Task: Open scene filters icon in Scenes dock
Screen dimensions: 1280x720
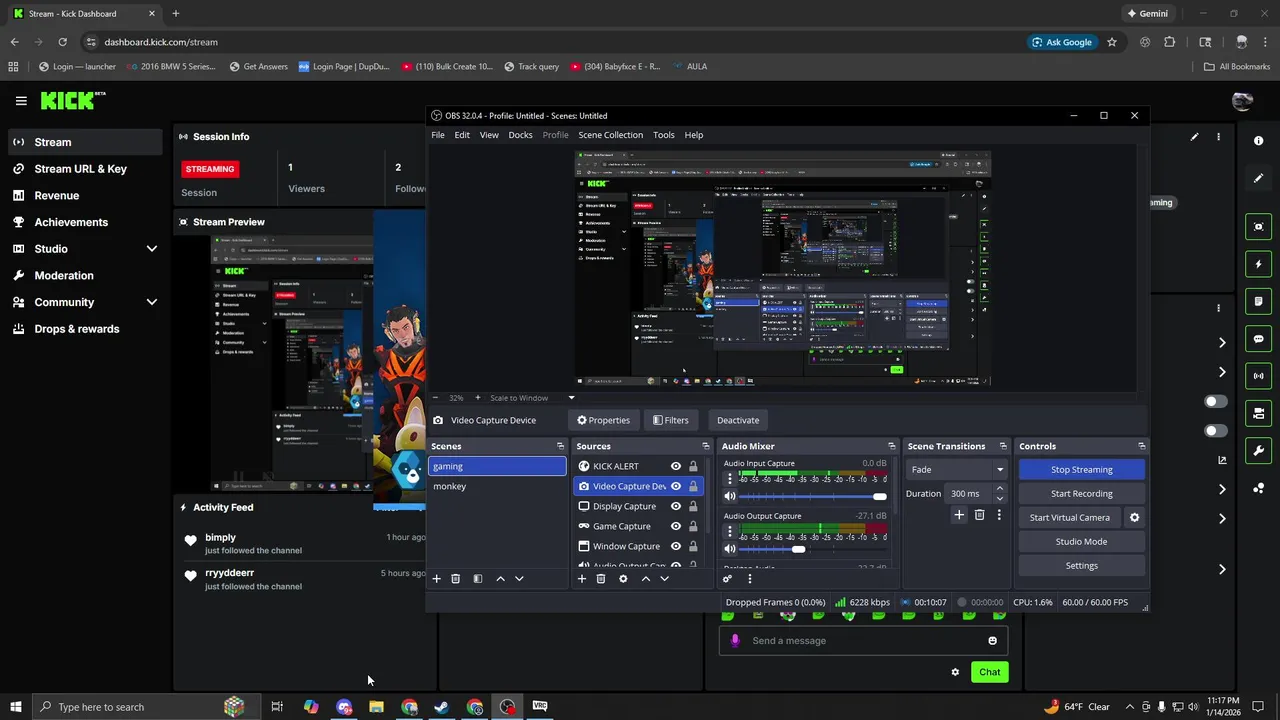Action: click(x=478, y=579)
